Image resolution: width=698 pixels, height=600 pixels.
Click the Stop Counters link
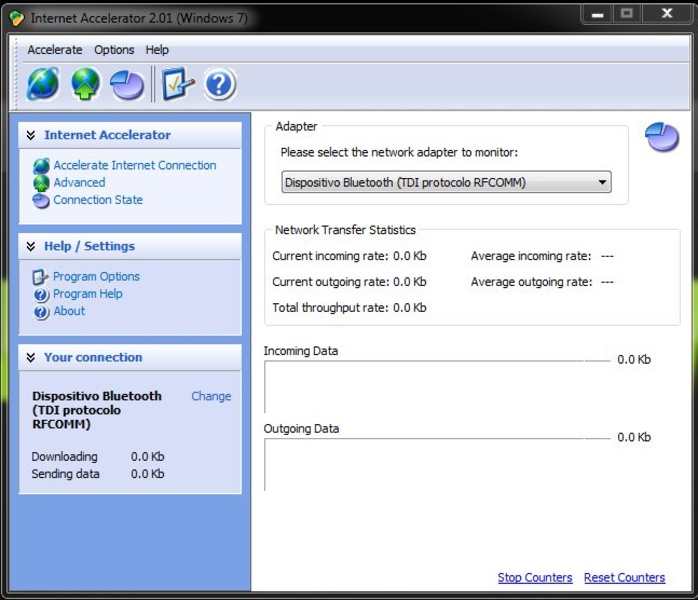tap(535, 578)
